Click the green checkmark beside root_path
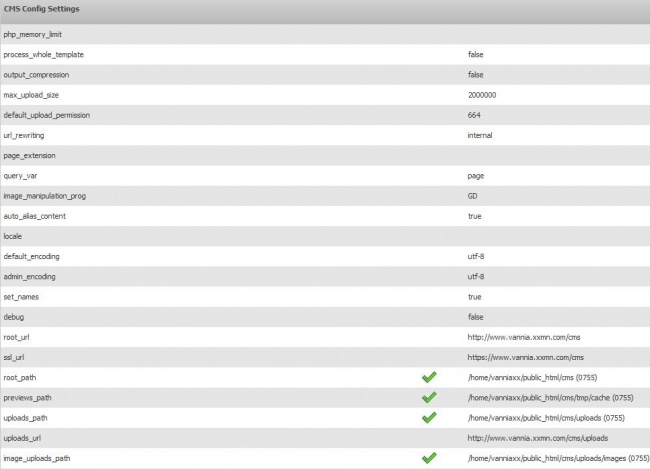650x469 pixels. click(x=429, y=377)
